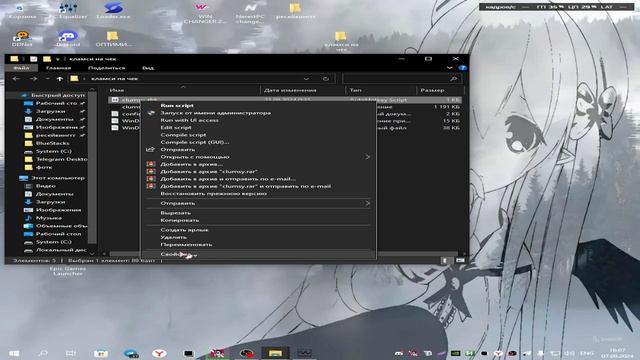Open Файл ribbon tab

click(x=21, y=68)
